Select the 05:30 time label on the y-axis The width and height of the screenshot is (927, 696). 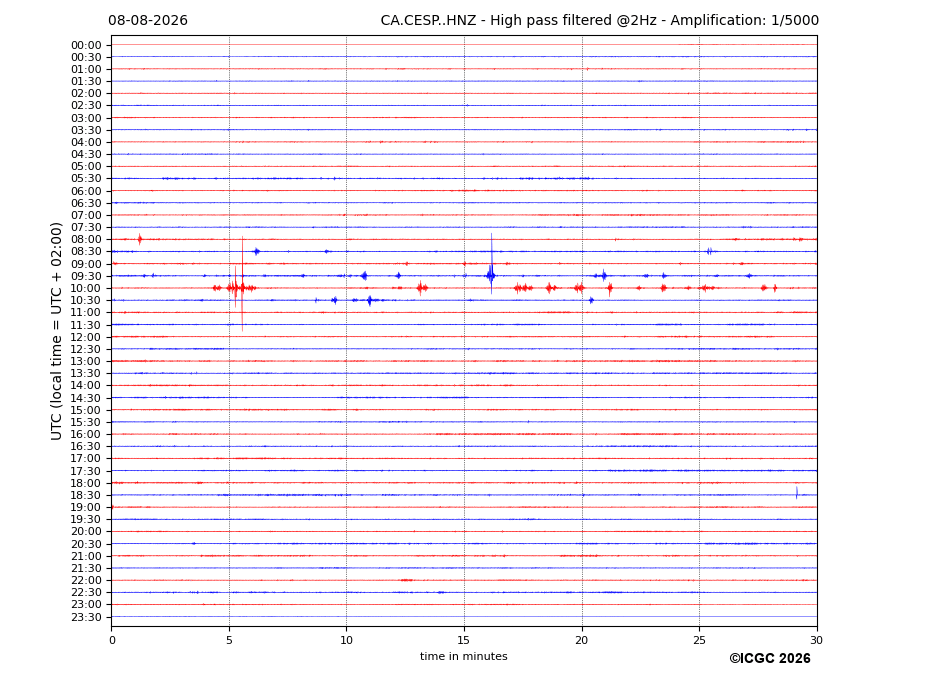tap(86, 179)
